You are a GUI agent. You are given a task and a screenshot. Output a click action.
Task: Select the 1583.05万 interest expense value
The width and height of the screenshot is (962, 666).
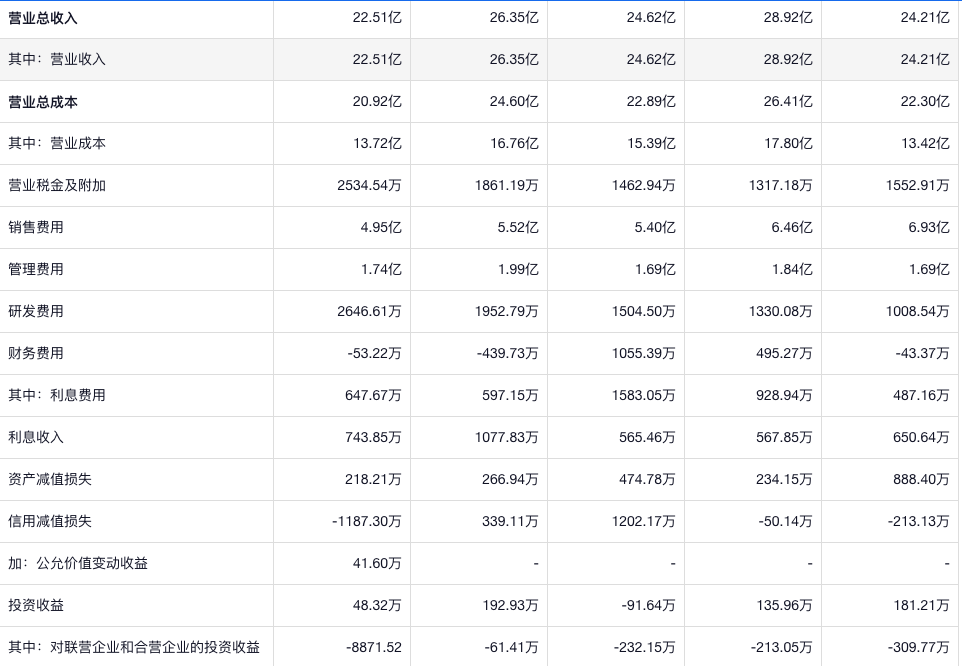click(x=643, y=396)
